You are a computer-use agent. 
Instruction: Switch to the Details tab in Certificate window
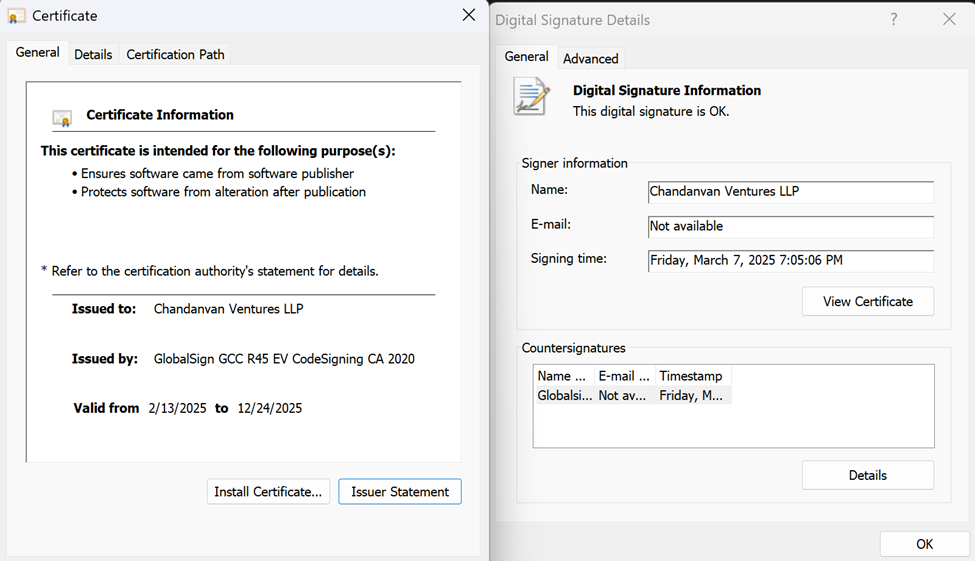93,55
